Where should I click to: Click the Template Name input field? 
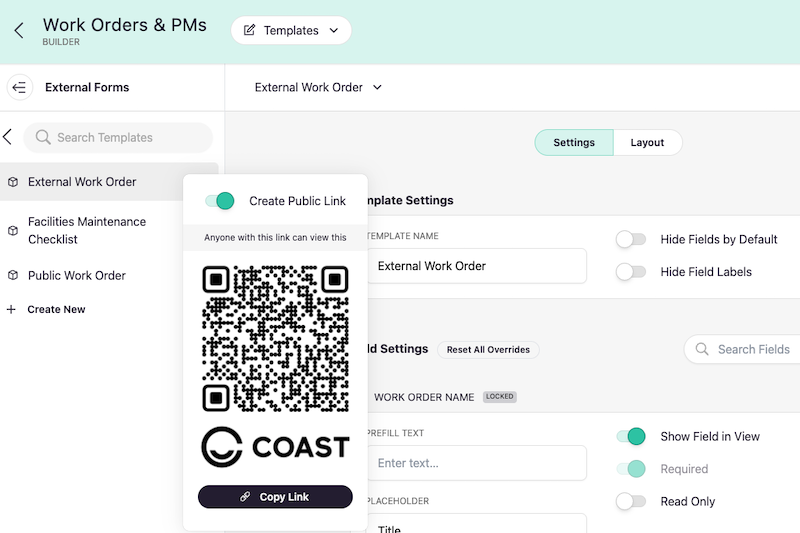click(477, 266)
